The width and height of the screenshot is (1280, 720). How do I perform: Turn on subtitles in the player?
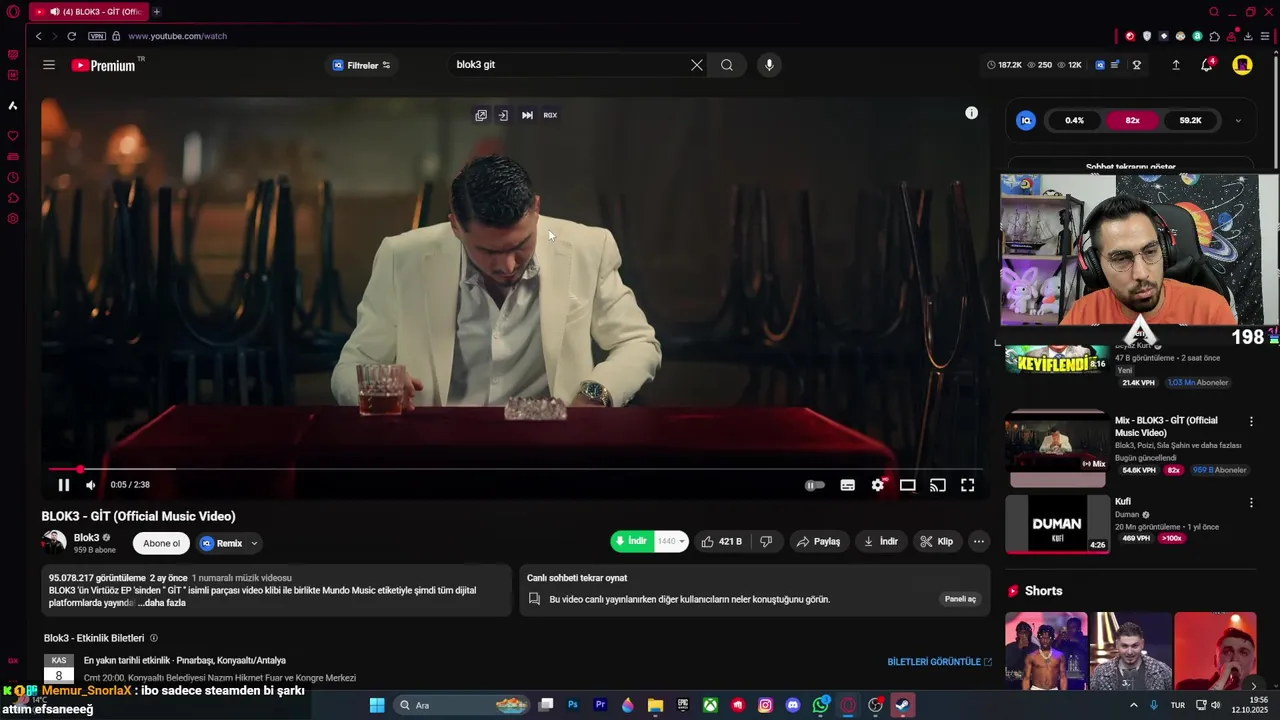[x=847, y=485]
